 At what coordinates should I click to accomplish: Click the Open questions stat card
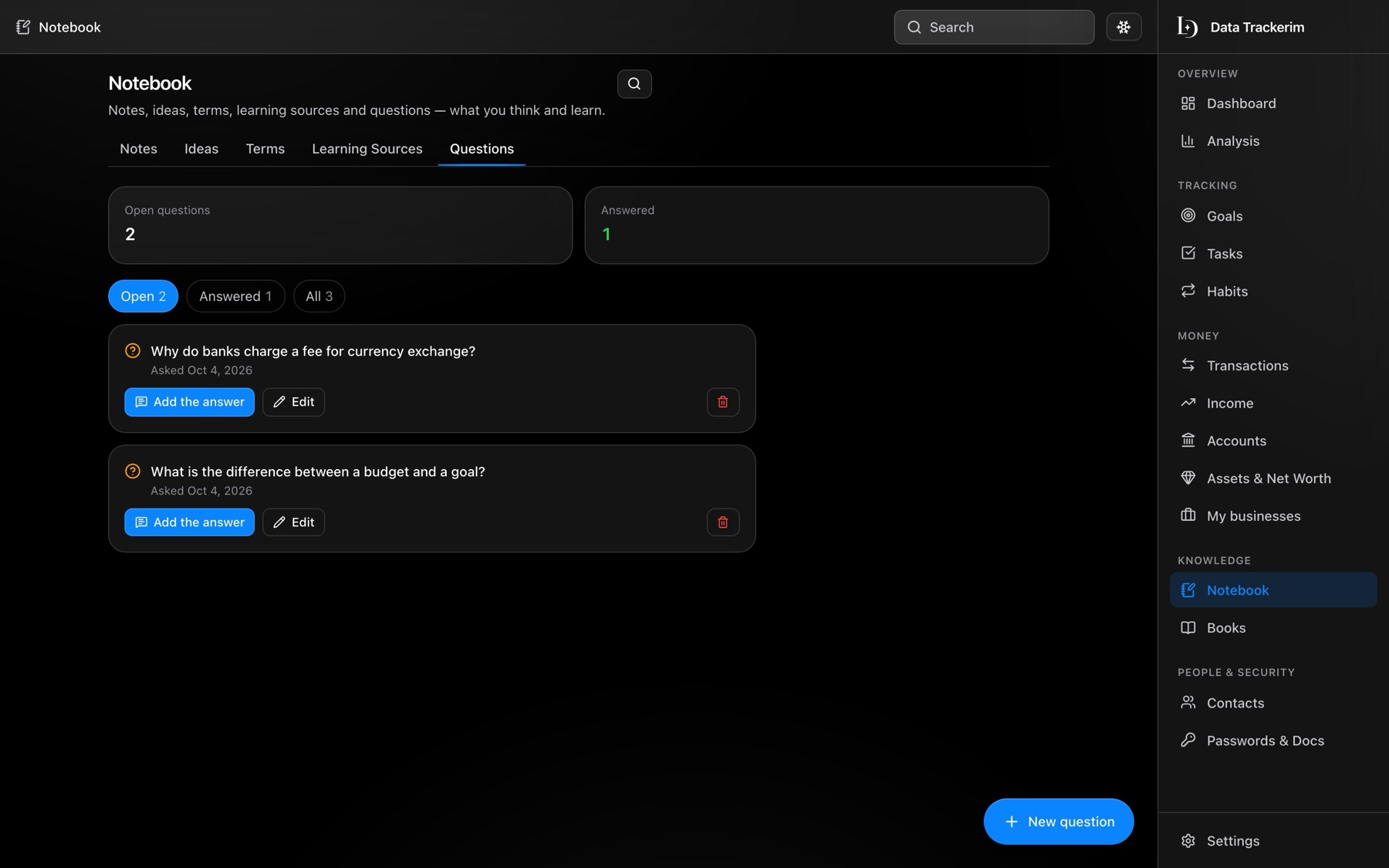pyautogui.click(x=340, y=225)
